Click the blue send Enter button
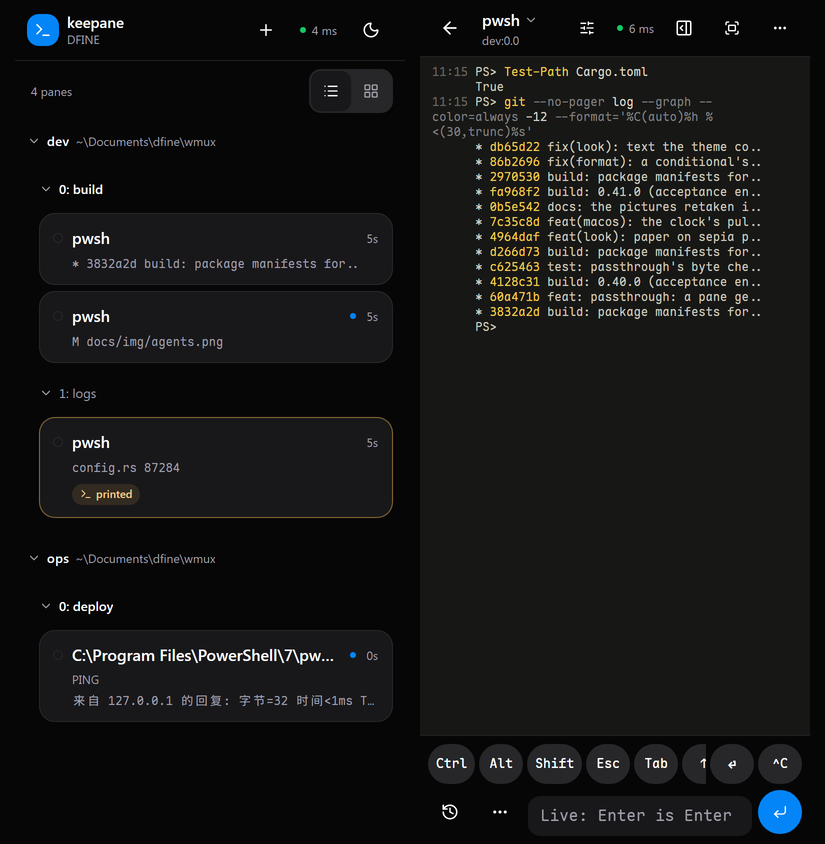825x844 pixels. point(780,812)
